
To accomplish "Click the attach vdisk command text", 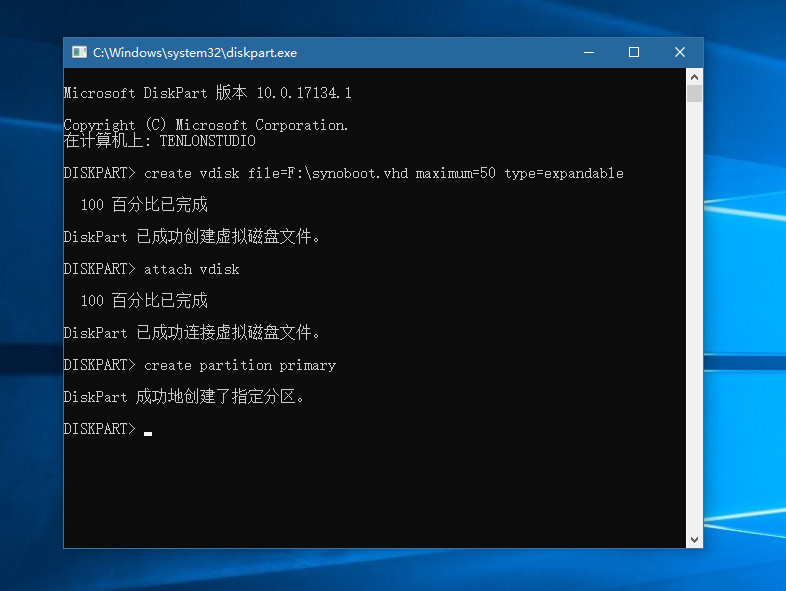I will pos(191,269).
